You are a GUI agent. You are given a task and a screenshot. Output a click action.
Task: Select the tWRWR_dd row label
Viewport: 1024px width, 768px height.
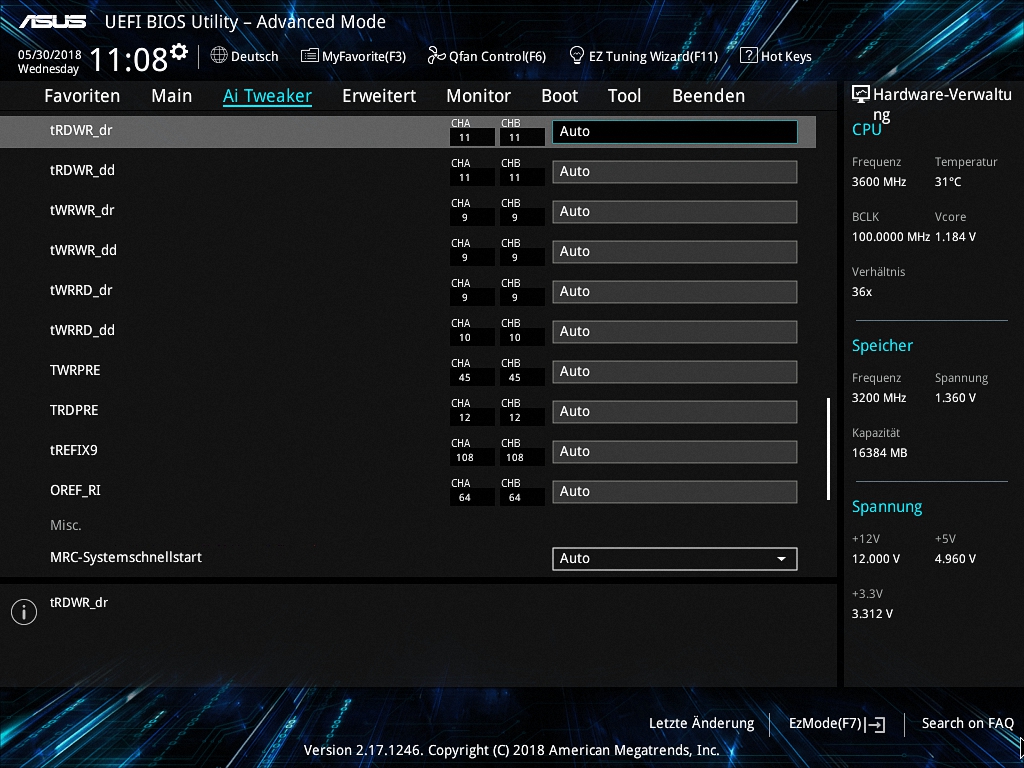tap(83, 250)
